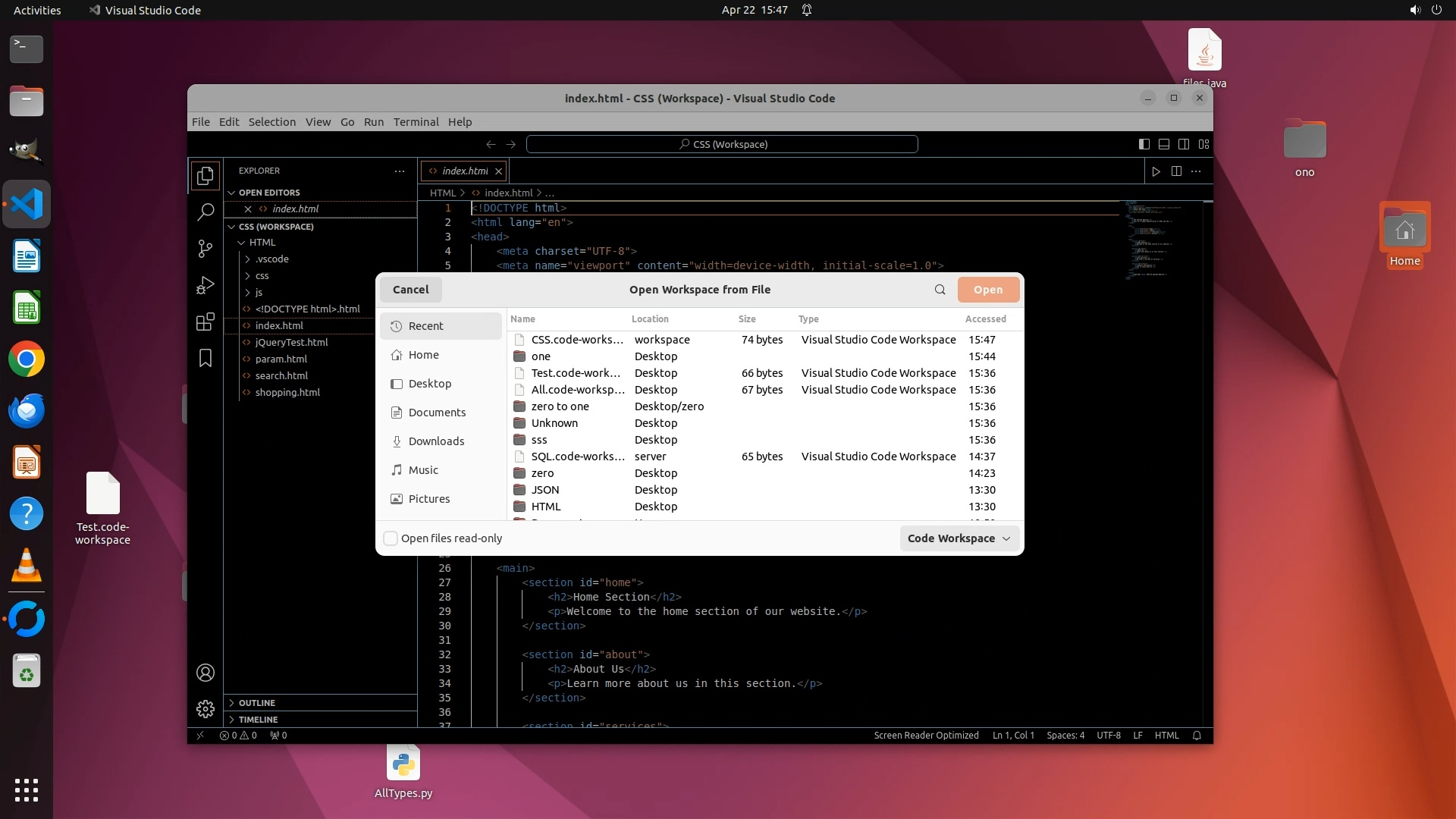Select SQL.code-workspace file row
This screenshot has width=1456, height=819.
point(578,457)
